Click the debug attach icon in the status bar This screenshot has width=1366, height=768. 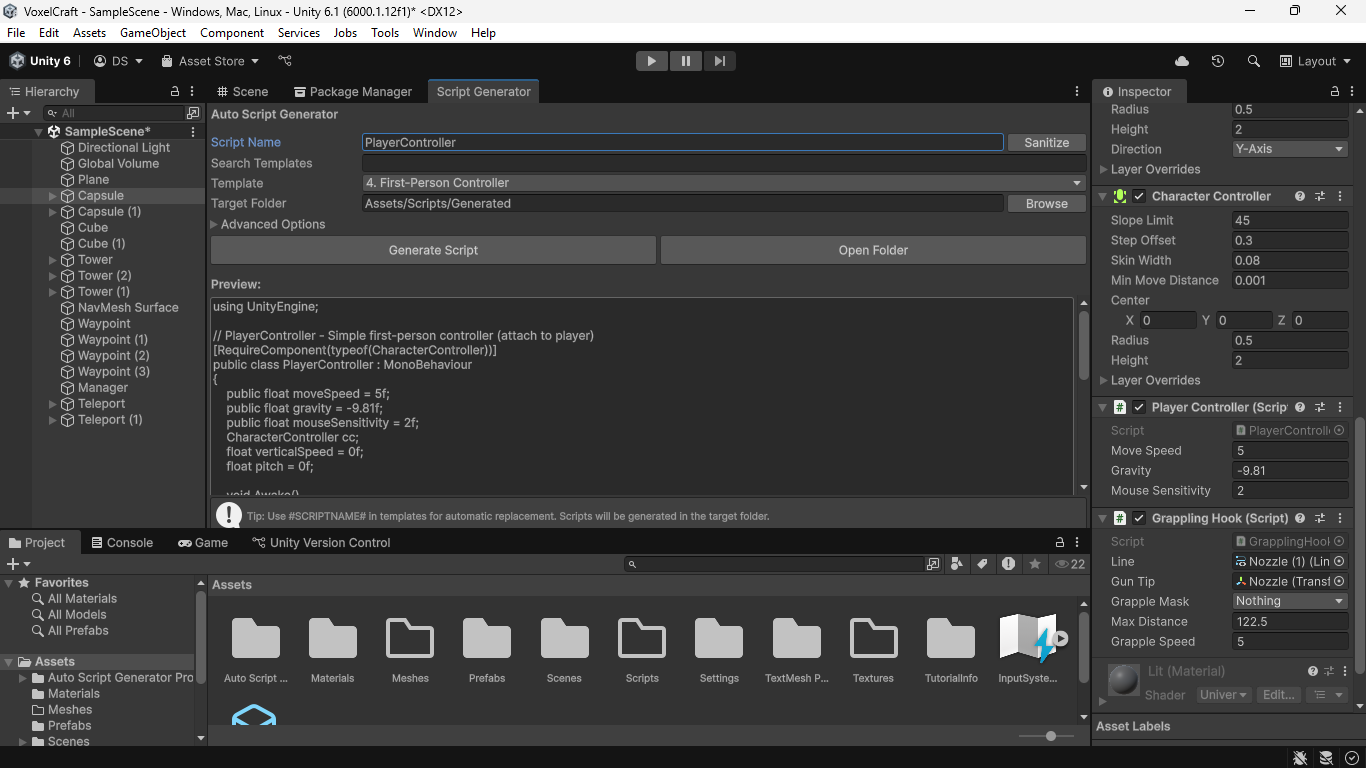click(x=1299, y=757)
